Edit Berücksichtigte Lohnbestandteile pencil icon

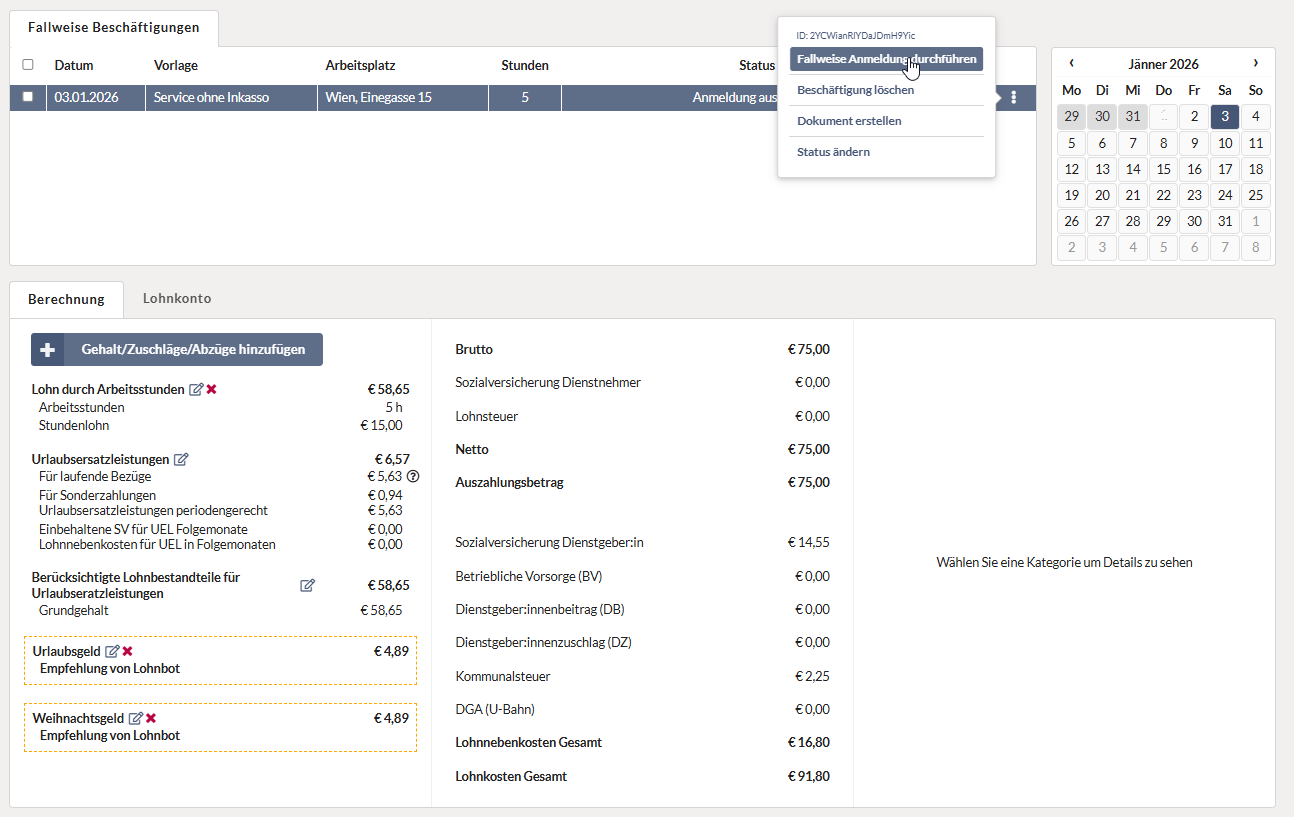308,585
